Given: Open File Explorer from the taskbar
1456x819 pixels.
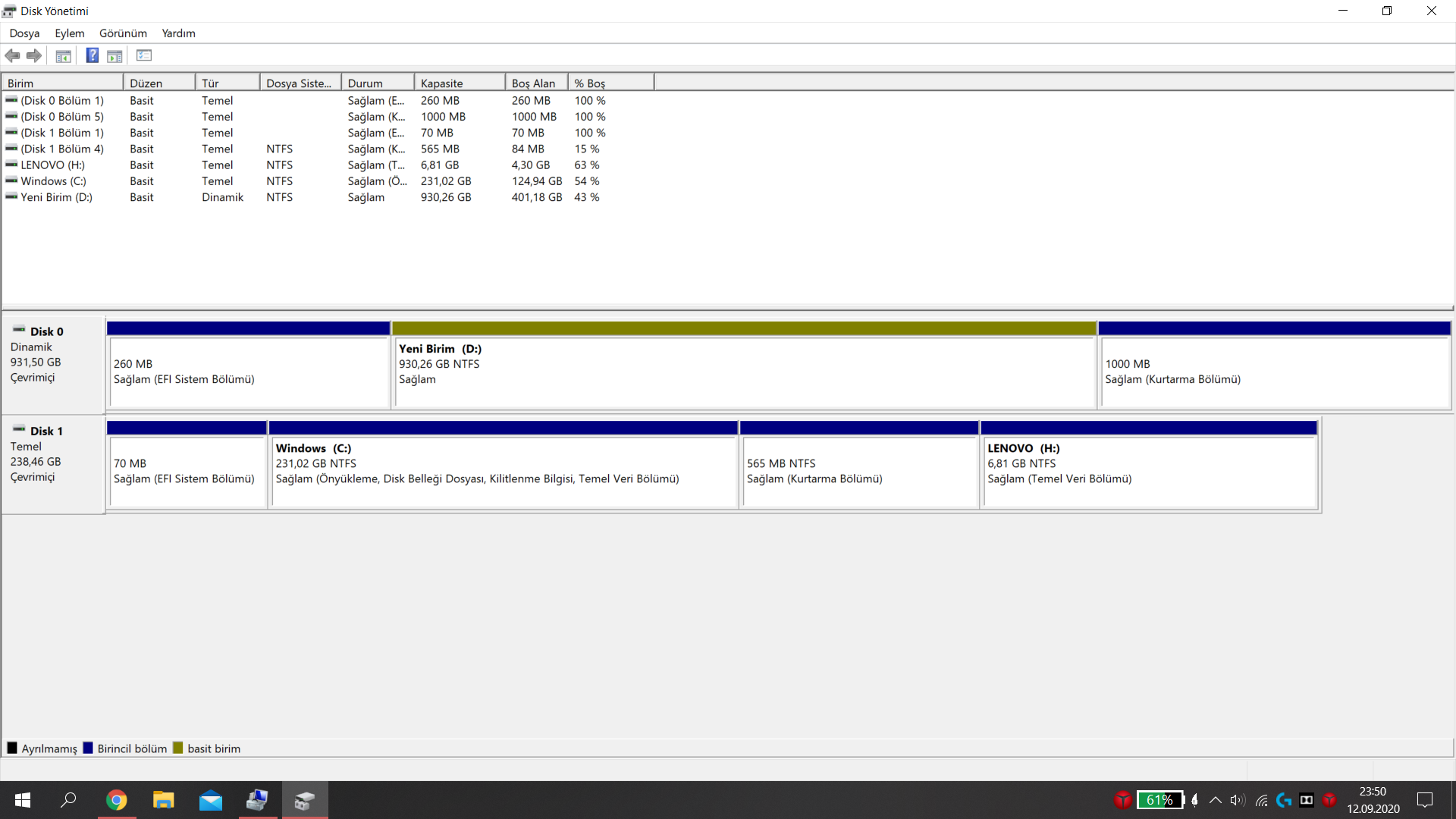Looking at the screenshot, I should click(x=163, y=800).
